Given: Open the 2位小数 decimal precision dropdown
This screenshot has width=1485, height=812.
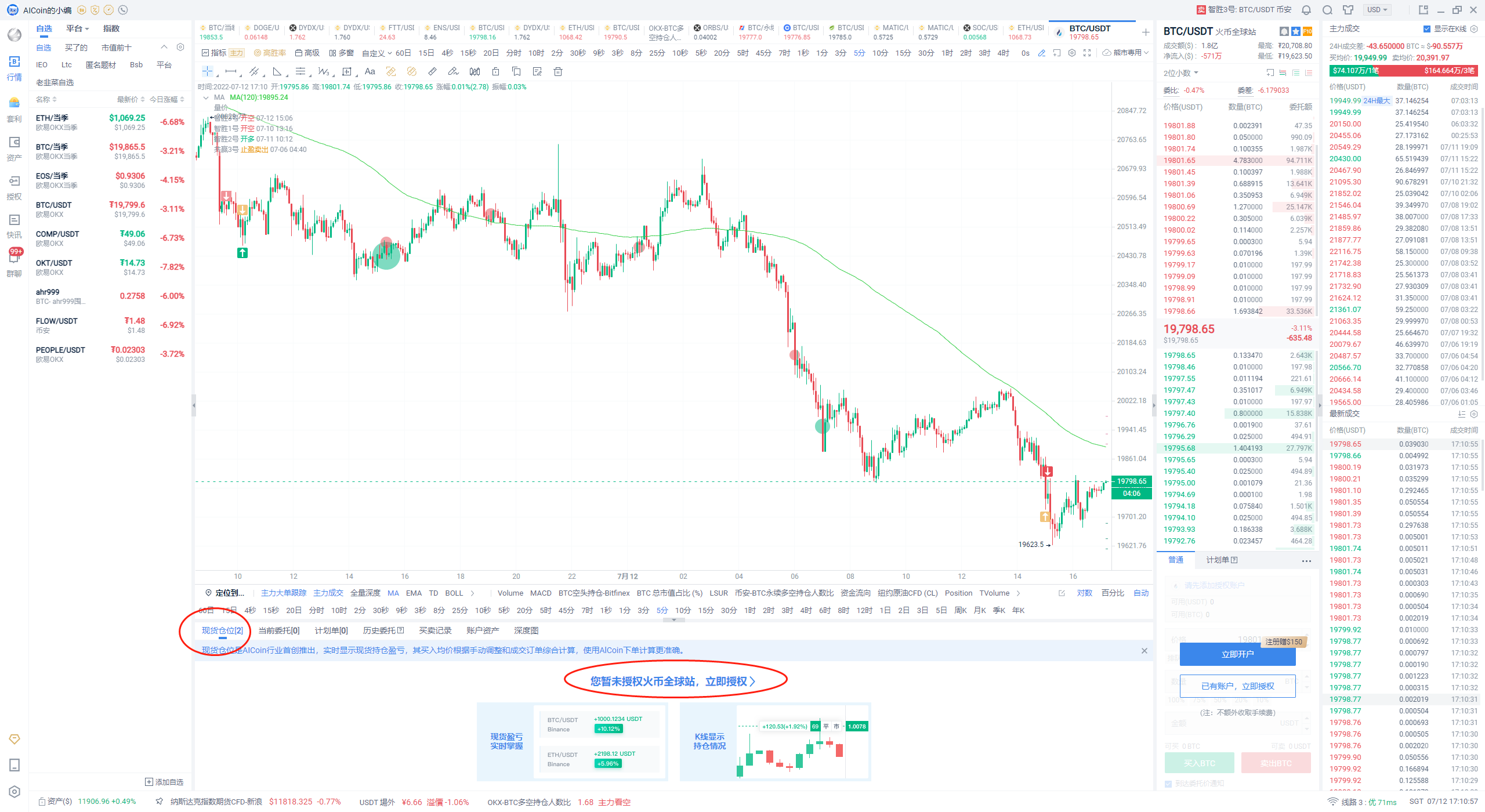Looking at the screenshot, I should pyautogui.click(x=1180, y=73).
